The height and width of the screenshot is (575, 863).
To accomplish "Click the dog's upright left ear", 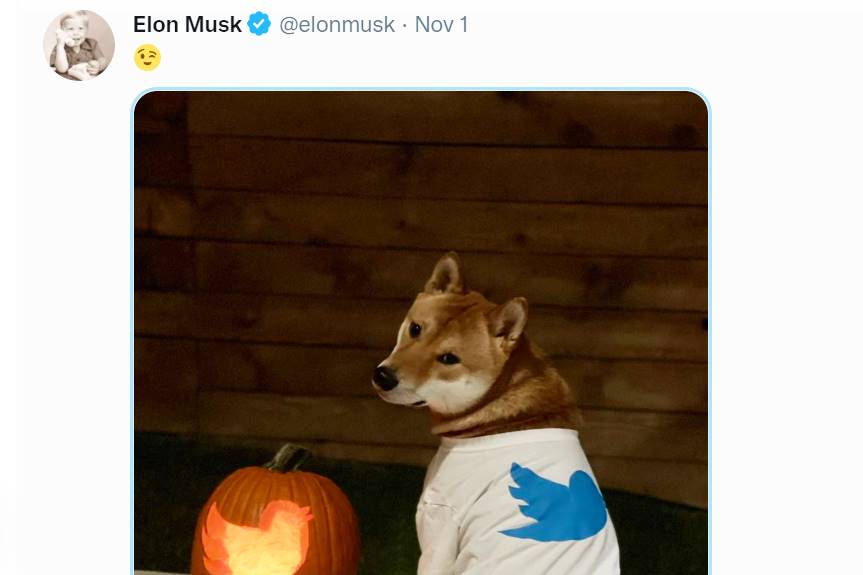I will tap(446, 273).
